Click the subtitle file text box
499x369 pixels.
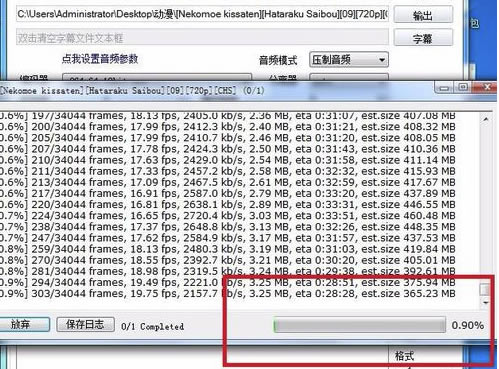coord(202,37)
